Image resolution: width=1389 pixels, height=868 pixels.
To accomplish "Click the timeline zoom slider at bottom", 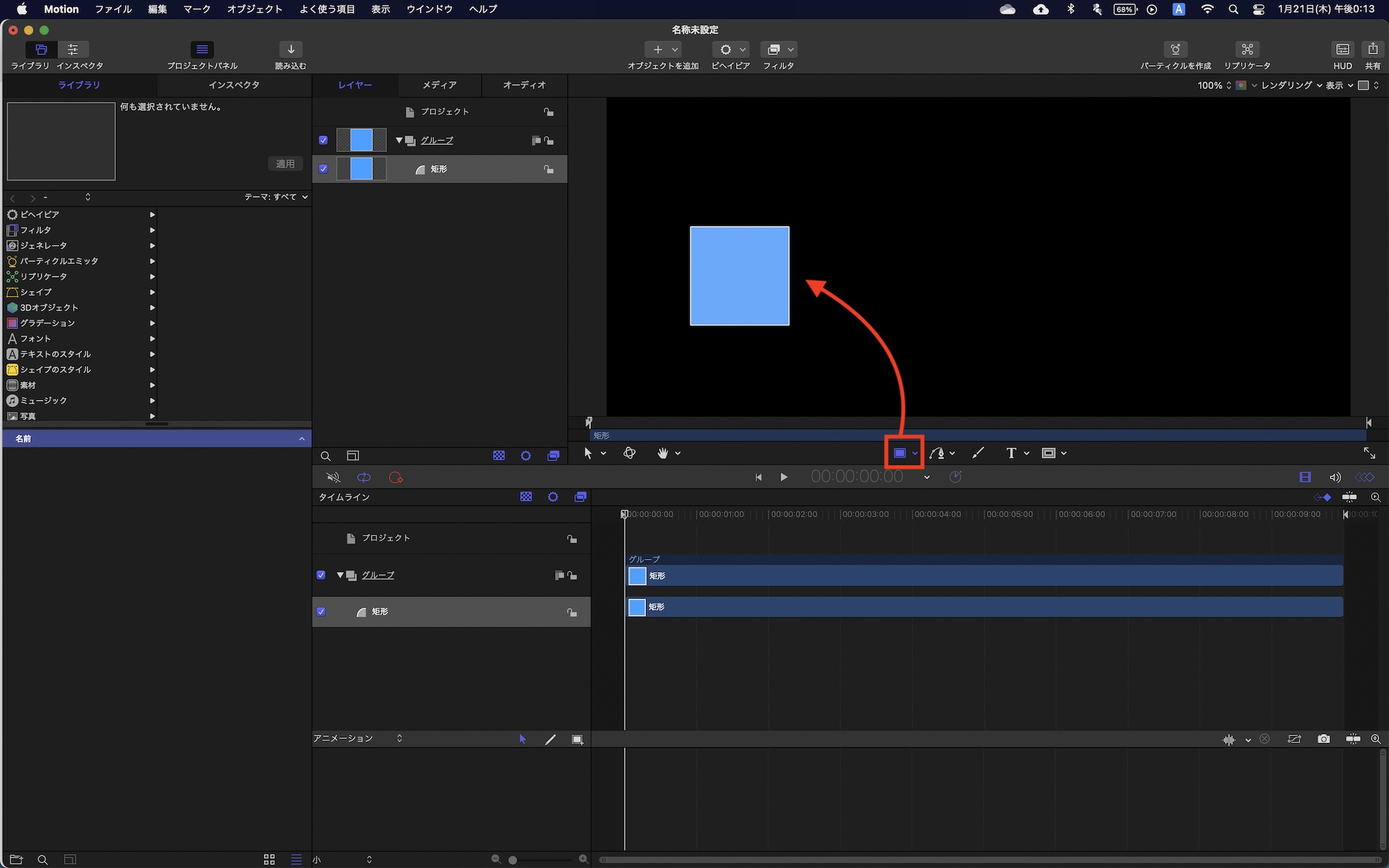I will click(513, 860).
